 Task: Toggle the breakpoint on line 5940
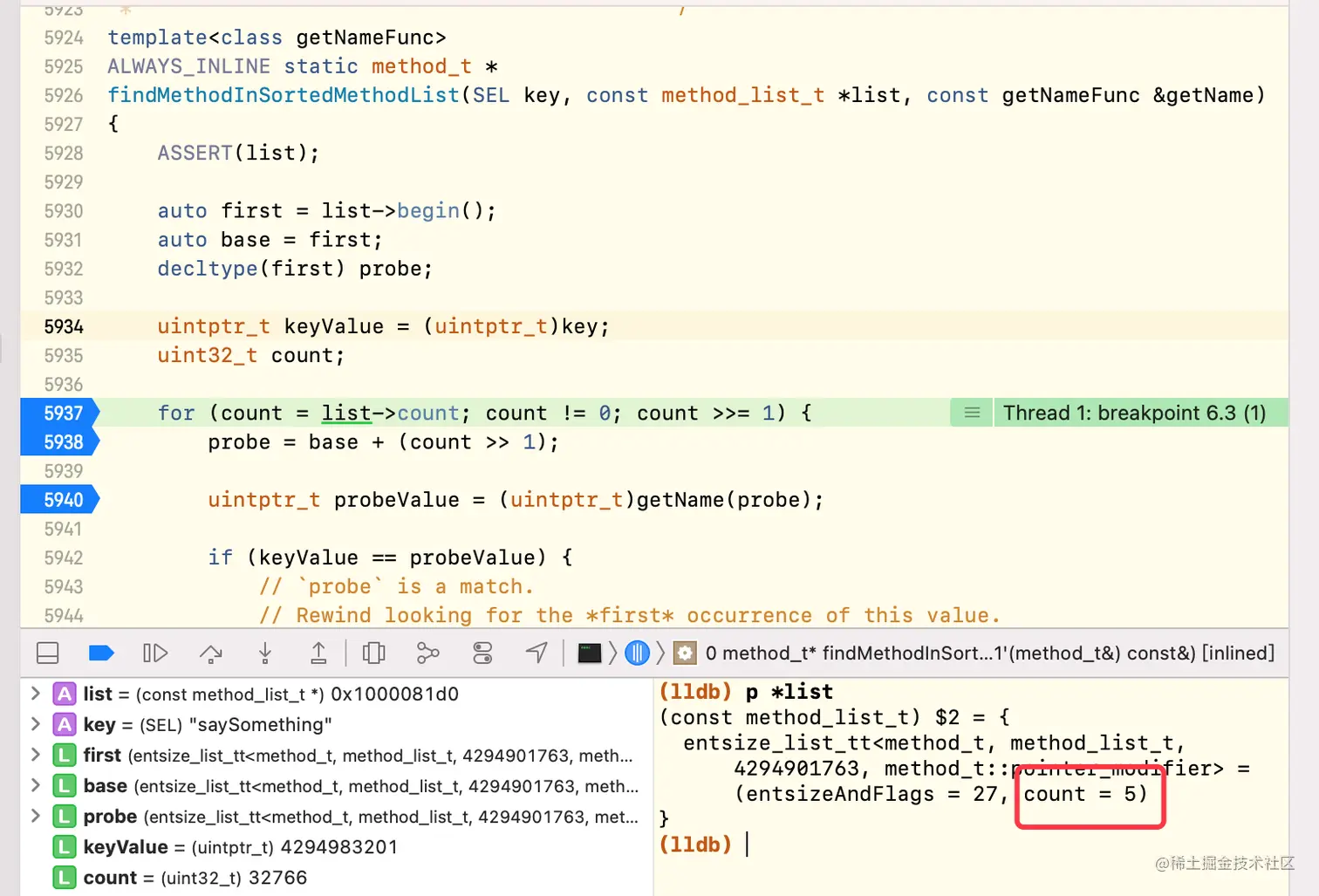click(60, 500)
